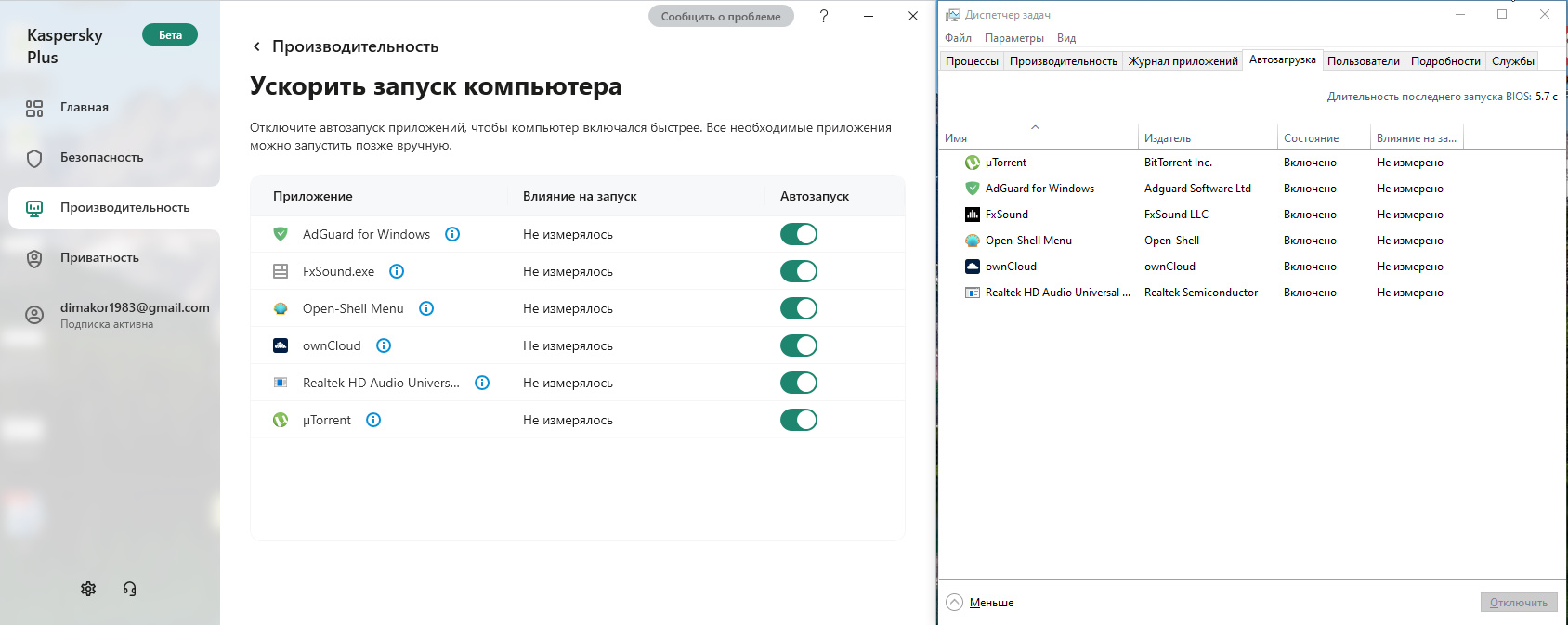
Task: Click the Бета badge in Kaspersky
Action: [x=170, y=35]
